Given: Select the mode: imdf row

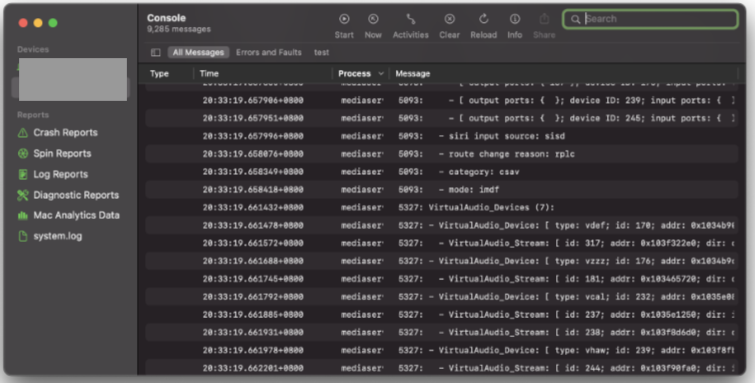Looking at the screenshot, I should click(x=442, y=189).
